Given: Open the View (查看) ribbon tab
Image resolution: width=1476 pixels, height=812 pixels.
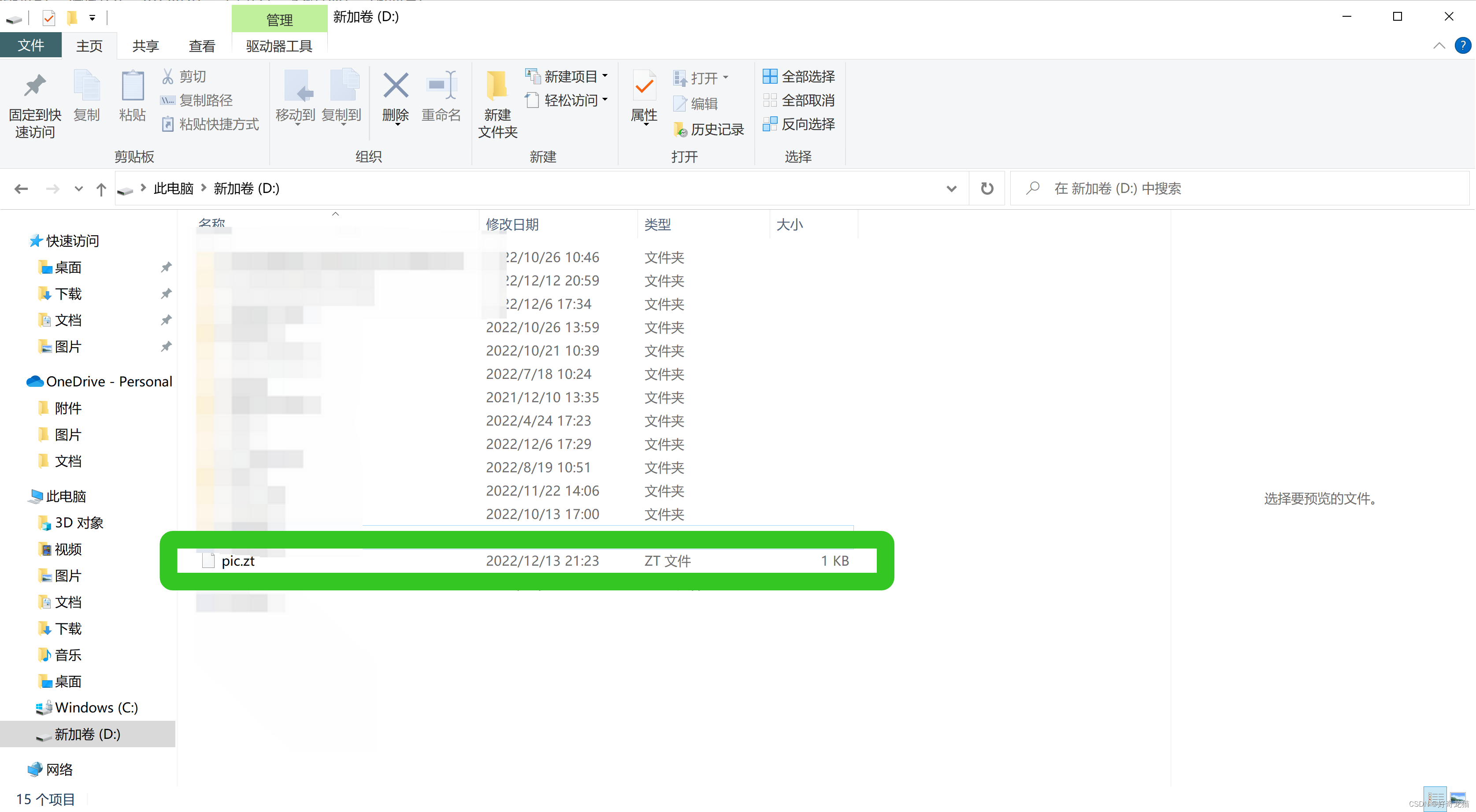Looking at the screenshot, I should pos(202,46).
